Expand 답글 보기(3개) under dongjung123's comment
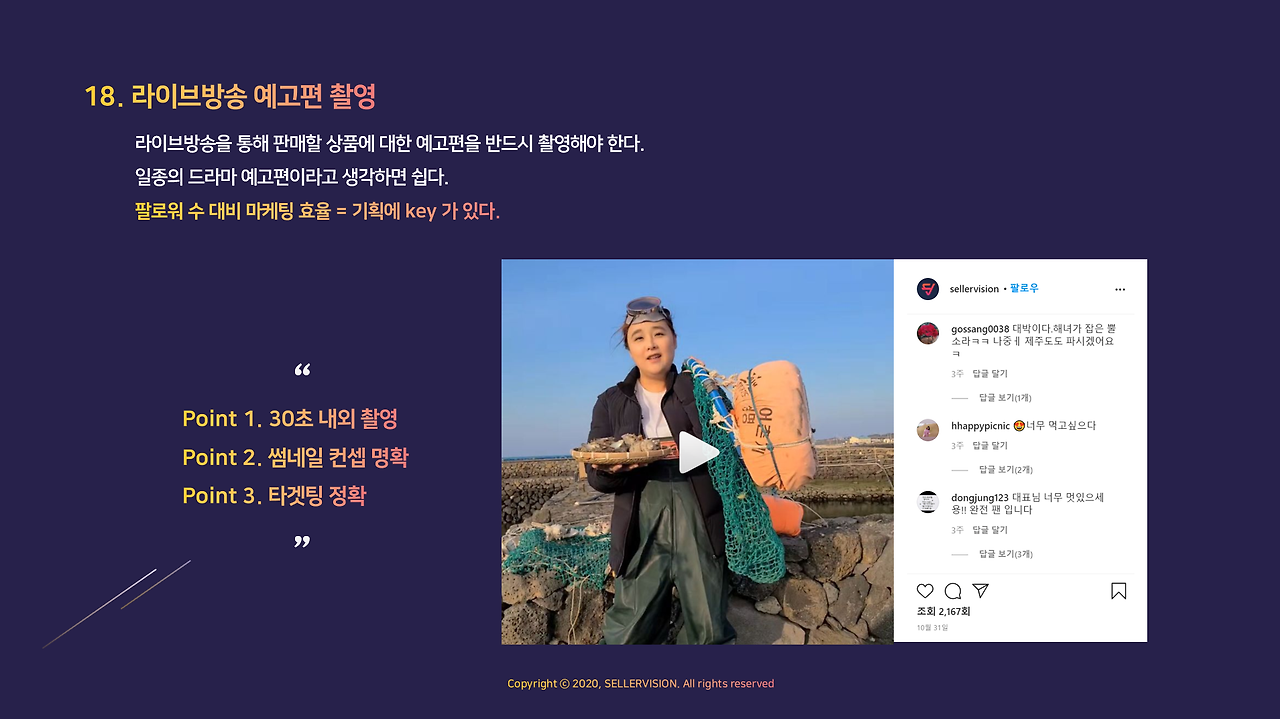The image size is (1280, 719). coord(1006,554)
